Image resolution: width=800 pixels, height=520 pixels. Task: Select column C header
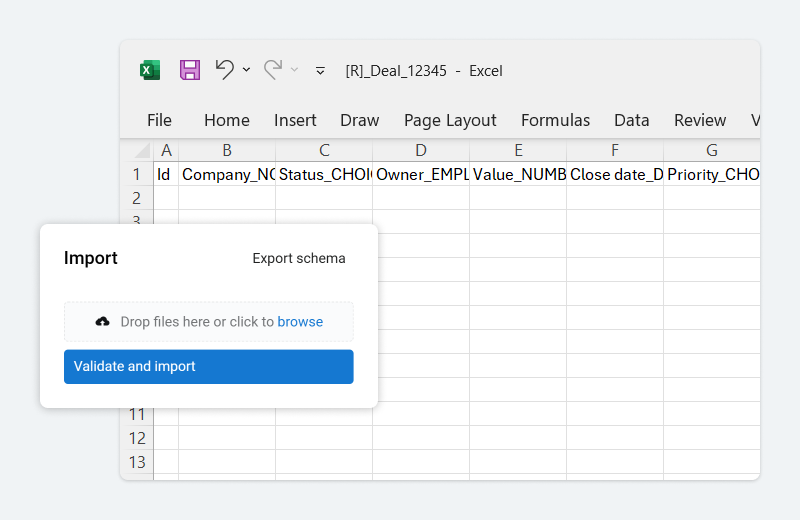tap(324, 150)
